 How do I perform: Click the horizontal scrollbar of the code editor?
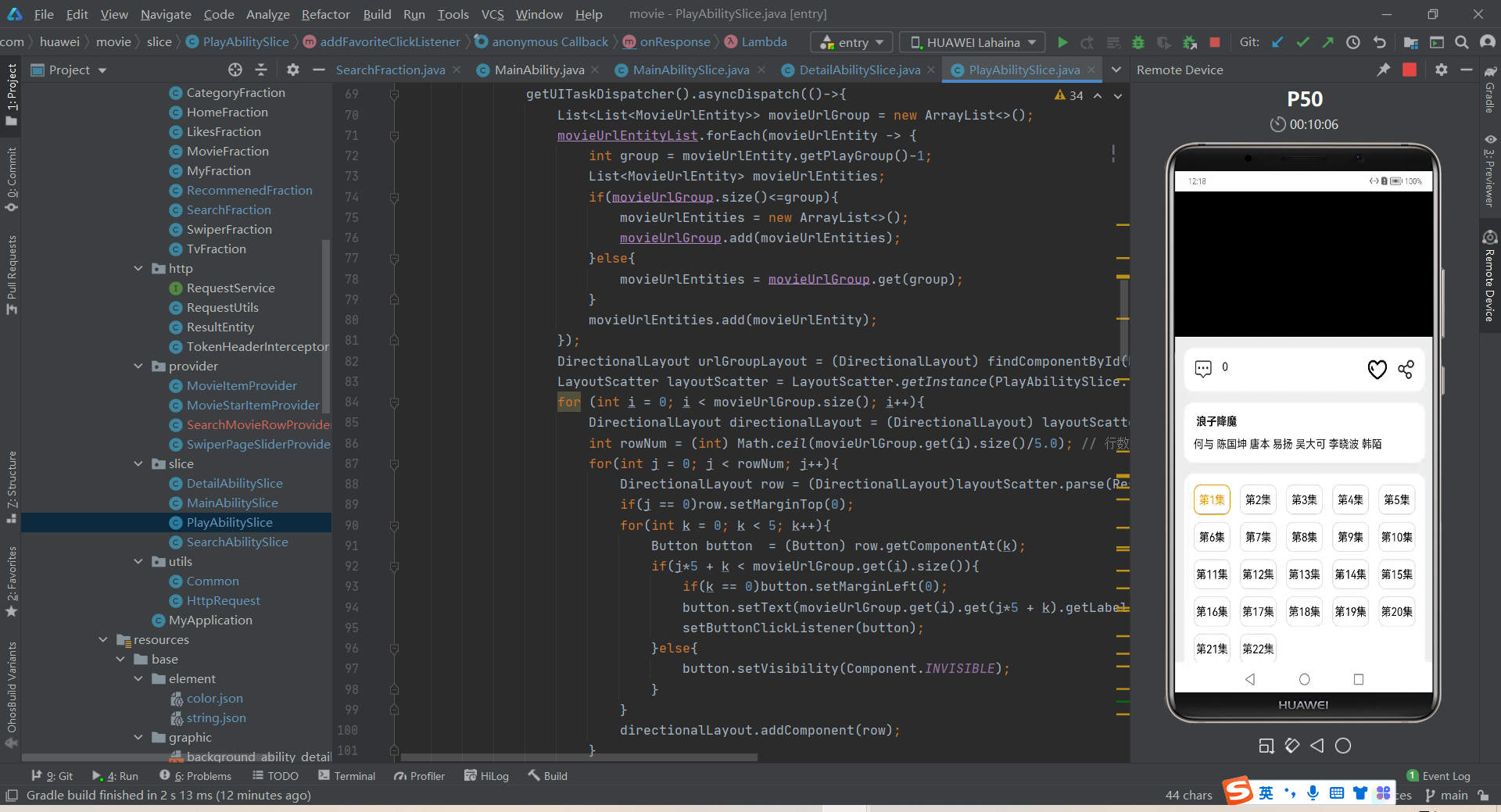pyautogui.click(x=579, y=757)
